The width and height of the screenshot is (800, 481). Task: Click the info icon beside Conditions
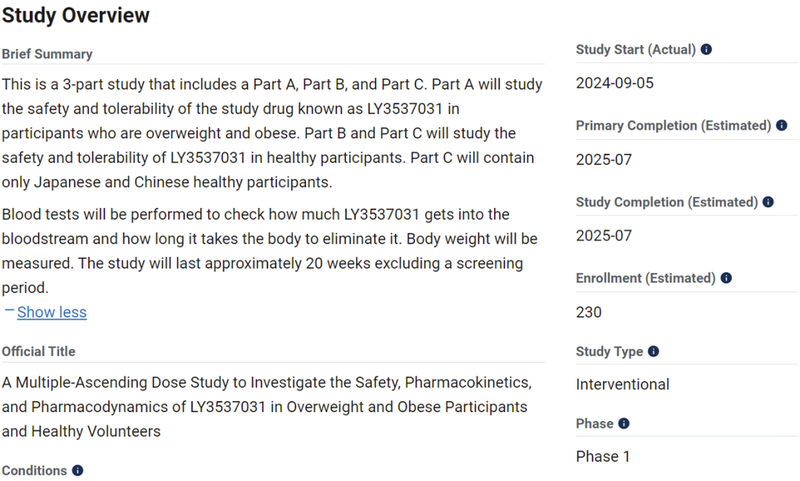click(77, 470)
